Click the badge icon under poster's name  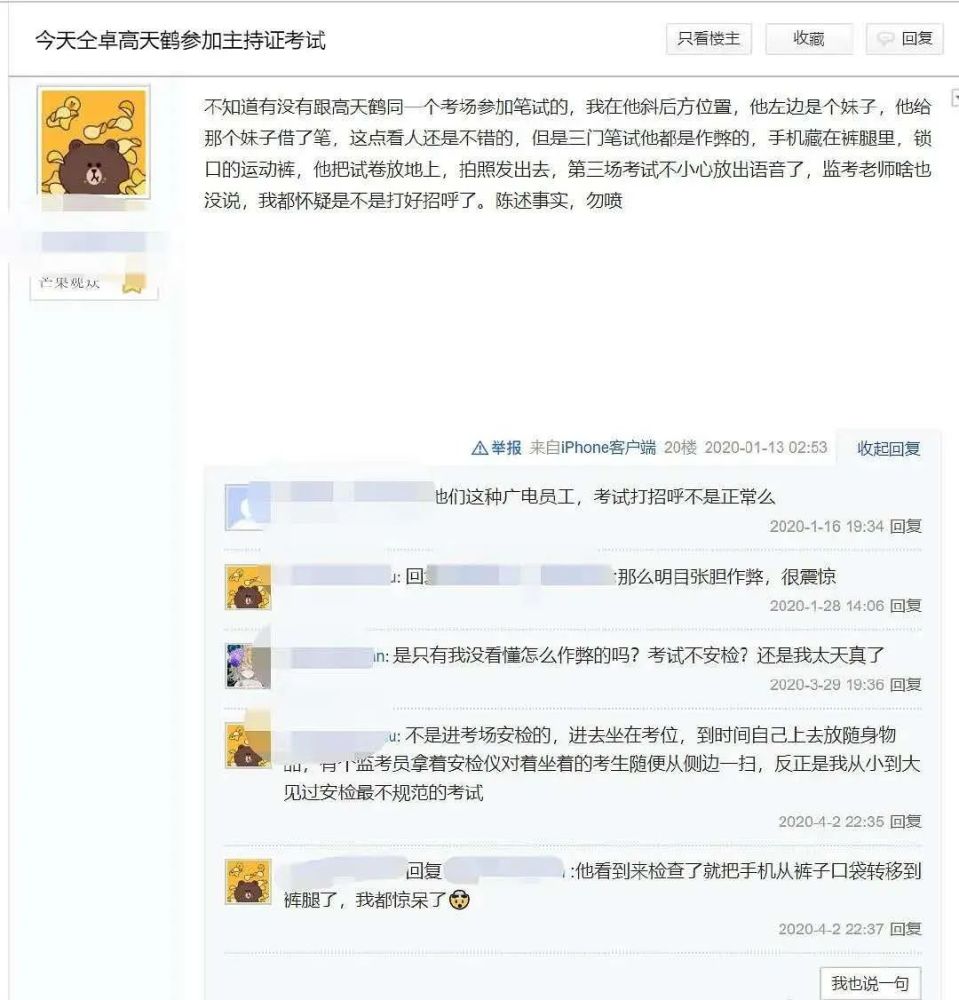point(134,283)
